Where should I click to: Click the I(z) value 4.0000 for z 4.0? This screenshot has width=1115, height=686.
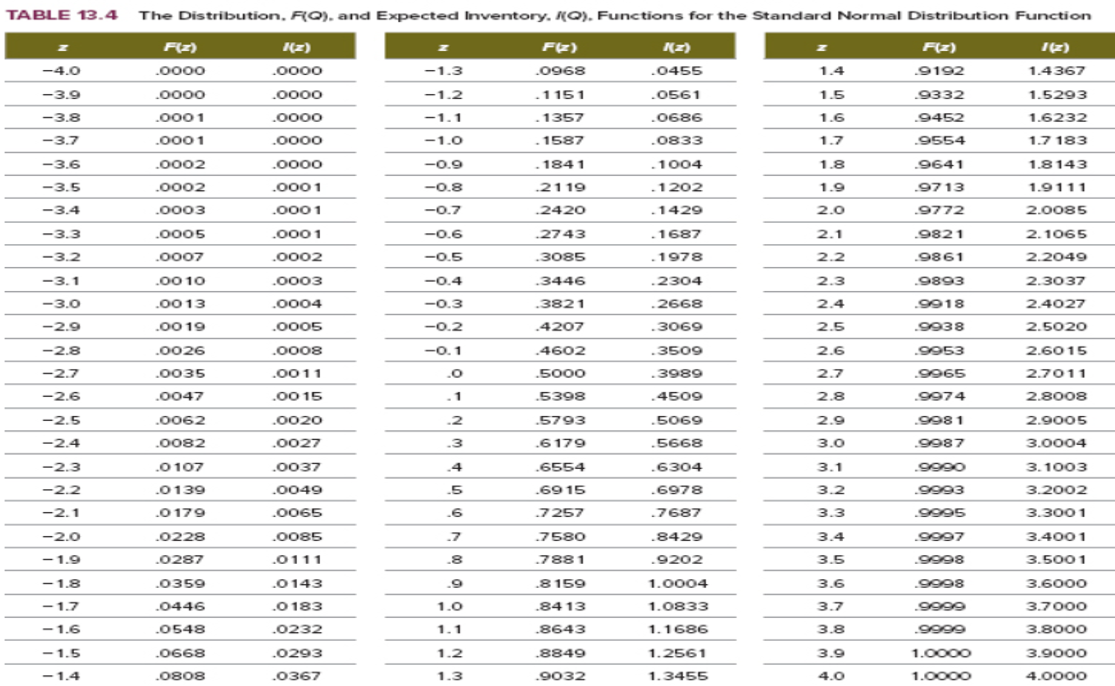pos(1055,675)
